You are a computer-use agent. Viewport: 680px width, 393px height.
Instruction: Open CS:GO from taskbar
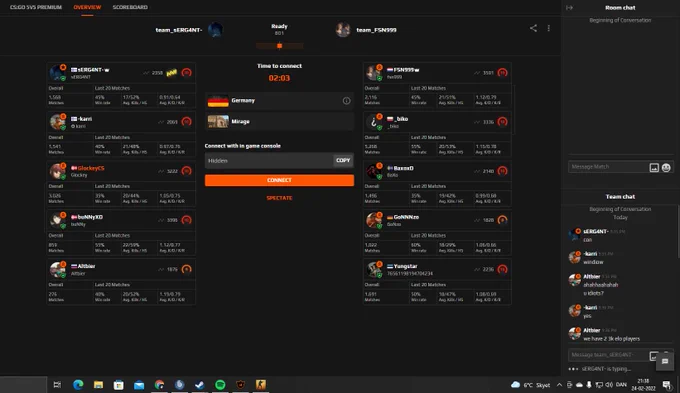(261, 385)
